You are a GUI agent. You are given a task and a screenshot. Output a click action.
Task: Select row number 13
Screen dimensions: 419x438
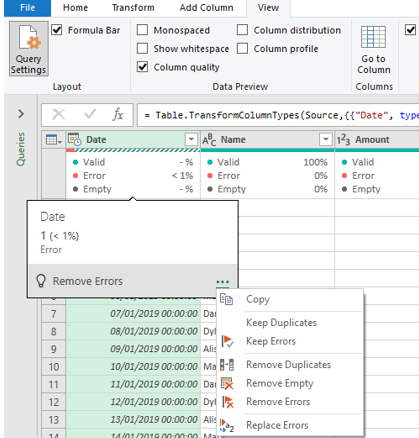point(54,420)
